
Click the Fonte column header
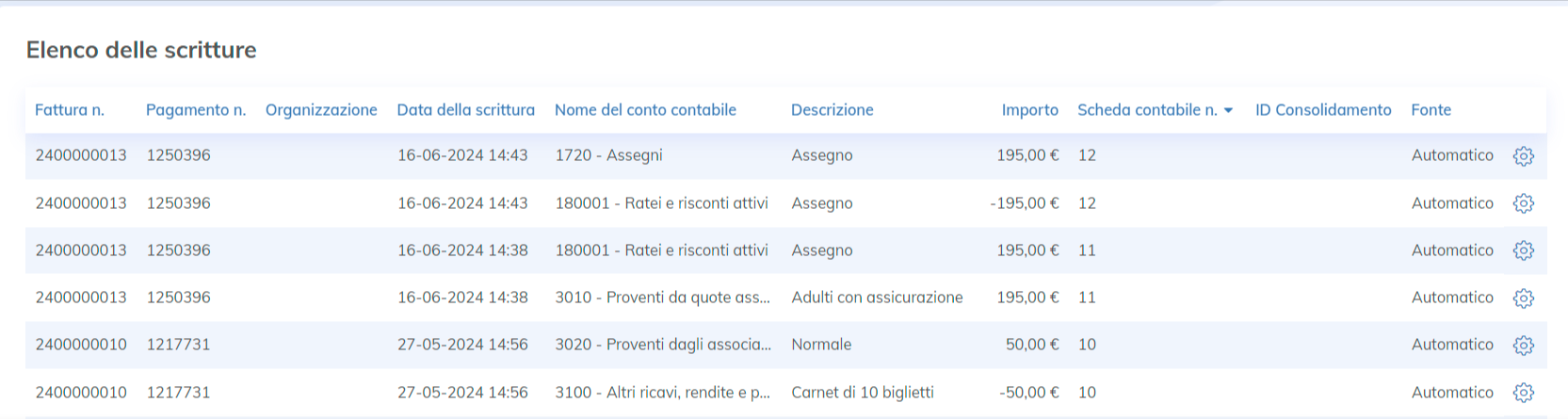1431,110
